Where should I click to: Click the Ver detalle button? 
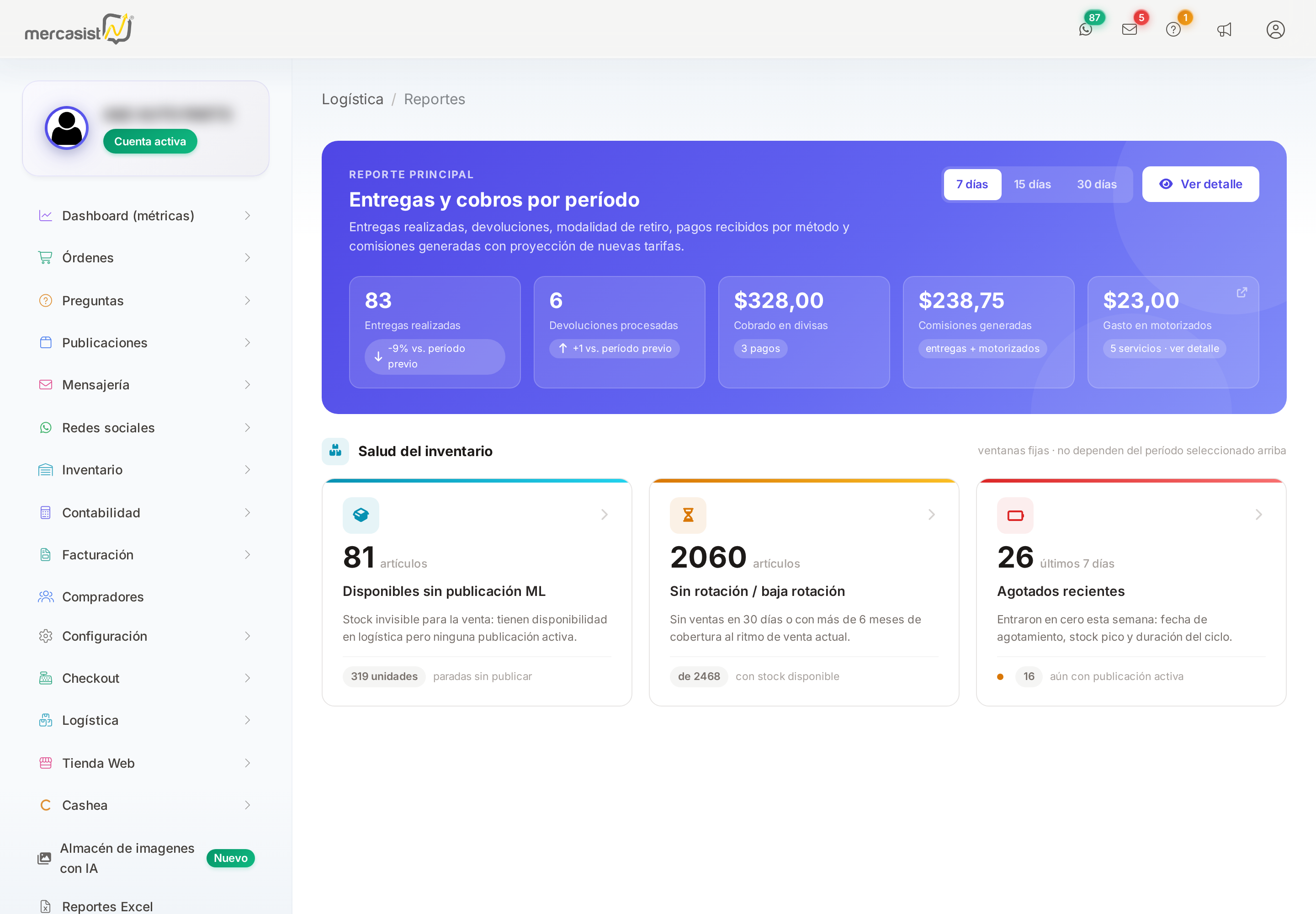click(1200, 185)
